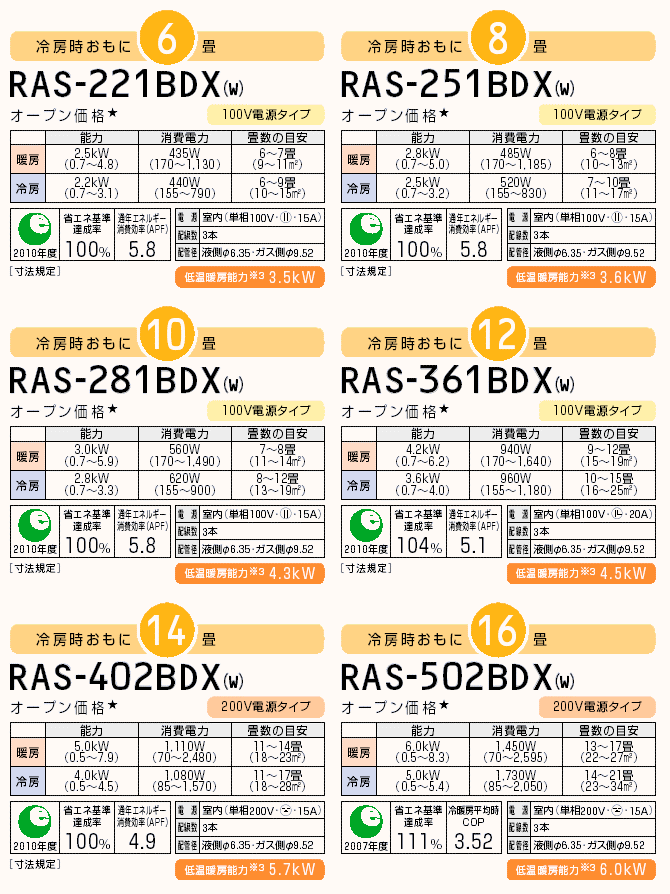Click the 冷房 row header in the RAS-251BDX table

(359, 188)
